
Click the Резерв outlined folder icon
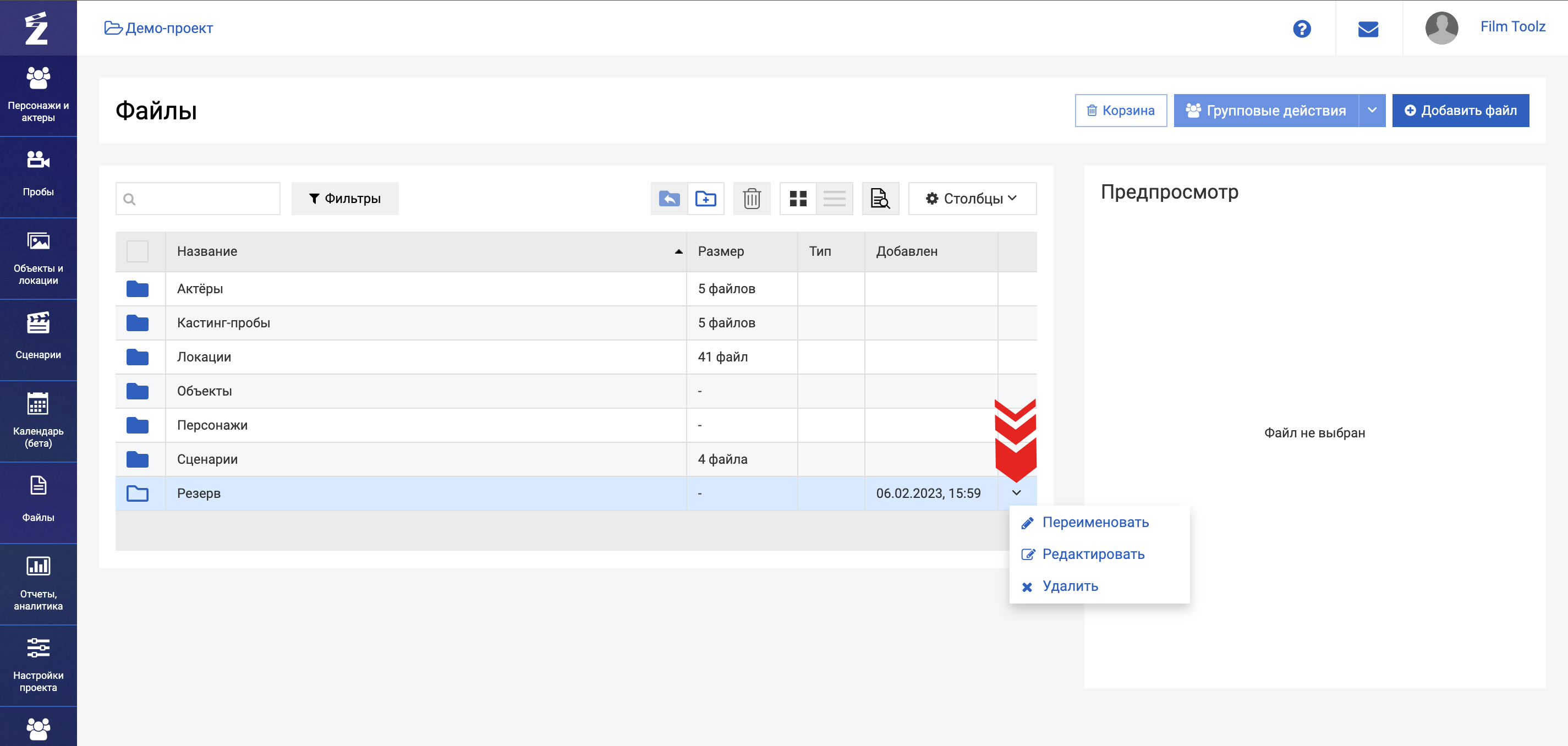138,493
